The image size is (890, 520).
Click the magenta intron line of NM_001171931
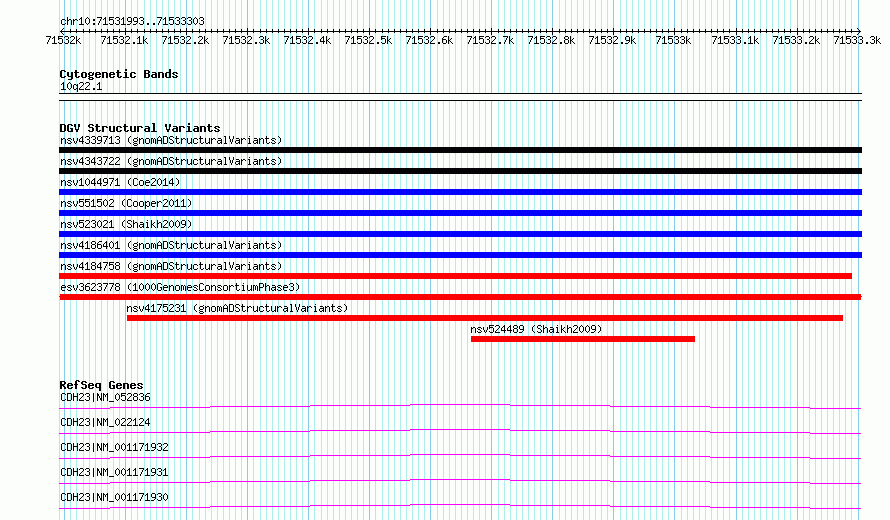460,480
